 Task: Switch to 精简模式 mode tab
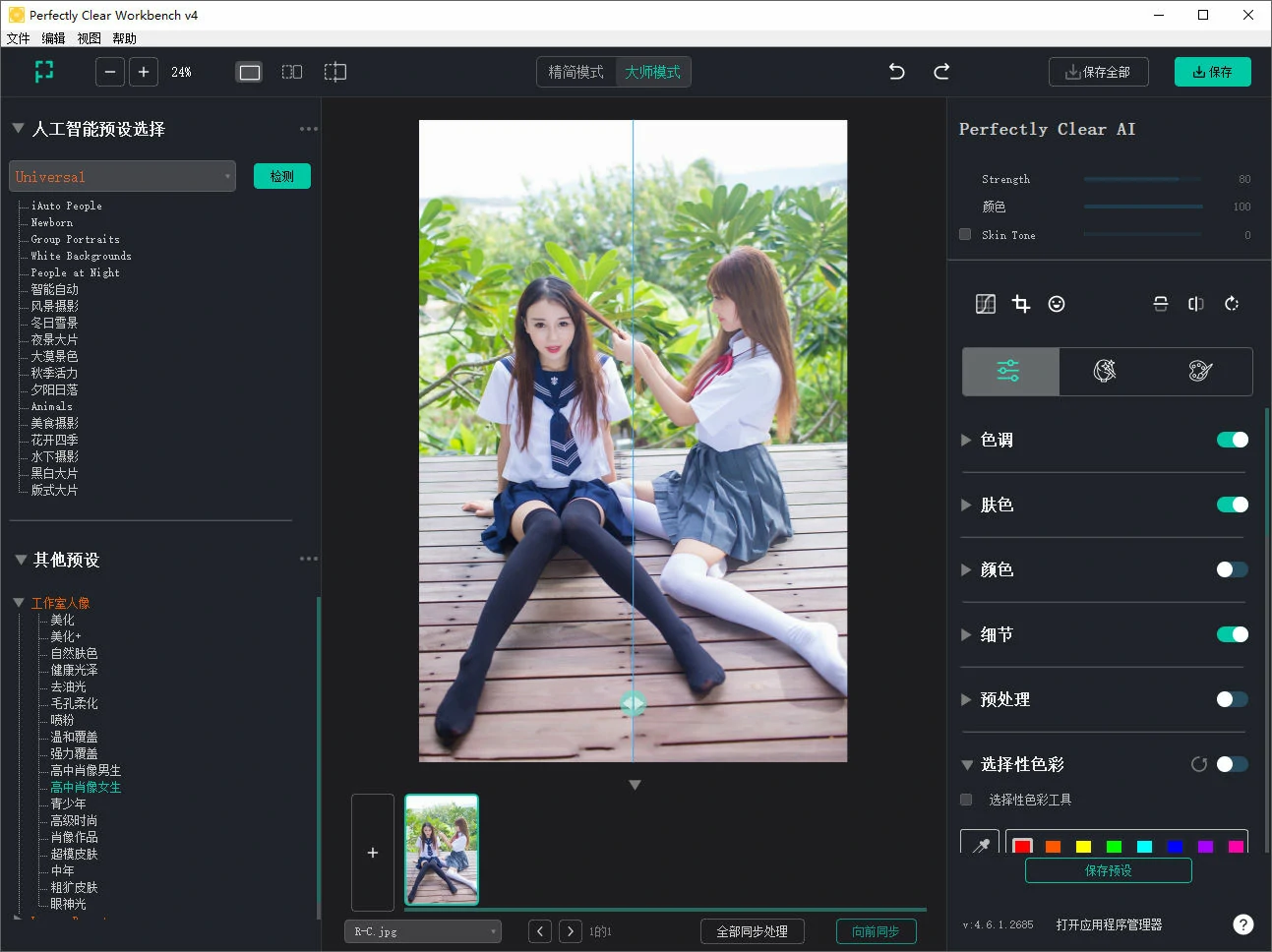[575, 71]
